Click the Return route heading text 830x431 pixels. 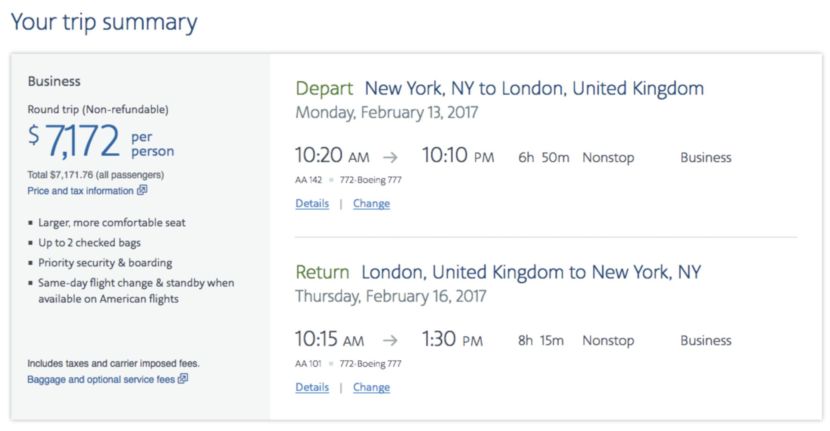click(x=498, y=272)
